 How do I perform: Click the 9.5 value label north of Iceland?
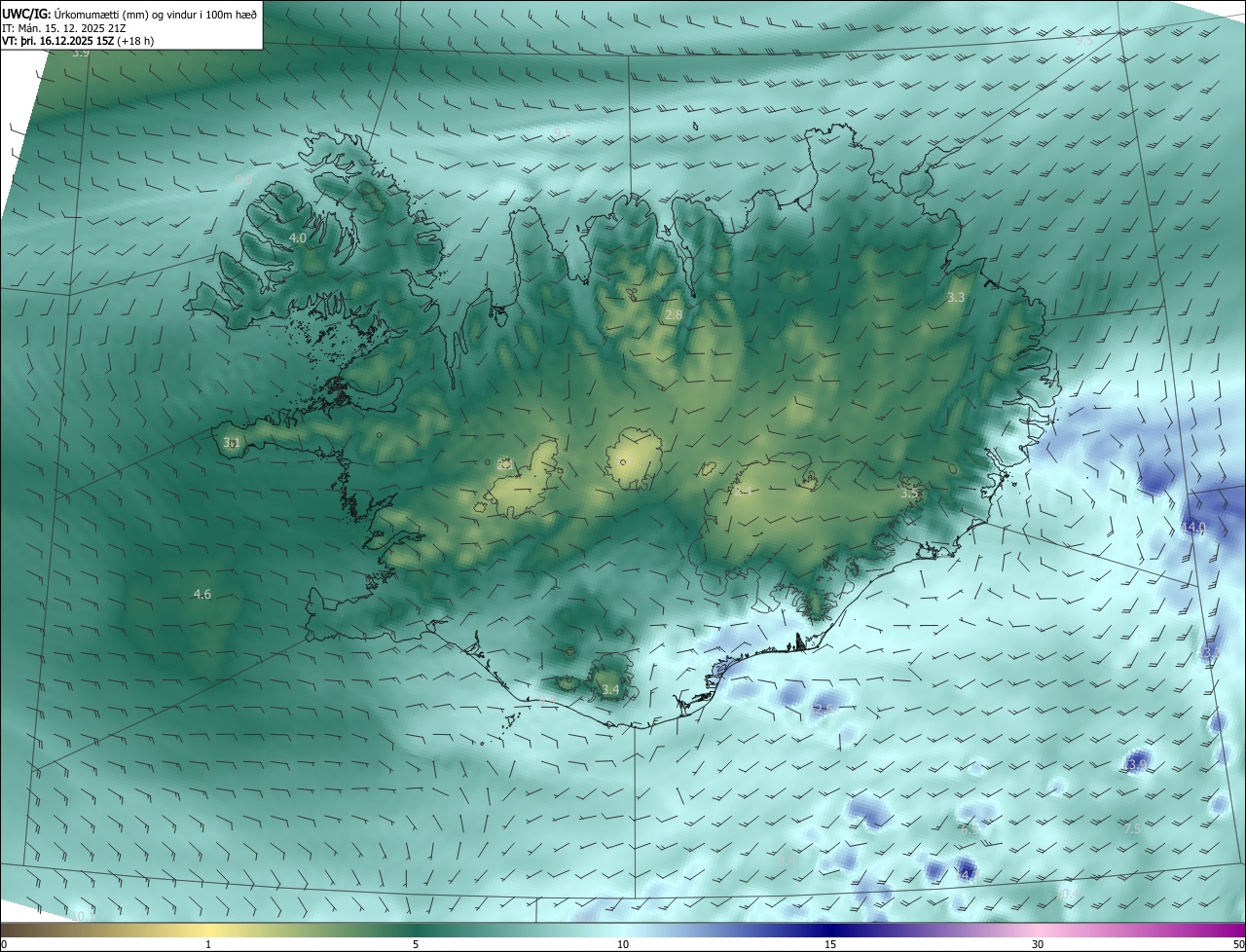pos(563,132)
